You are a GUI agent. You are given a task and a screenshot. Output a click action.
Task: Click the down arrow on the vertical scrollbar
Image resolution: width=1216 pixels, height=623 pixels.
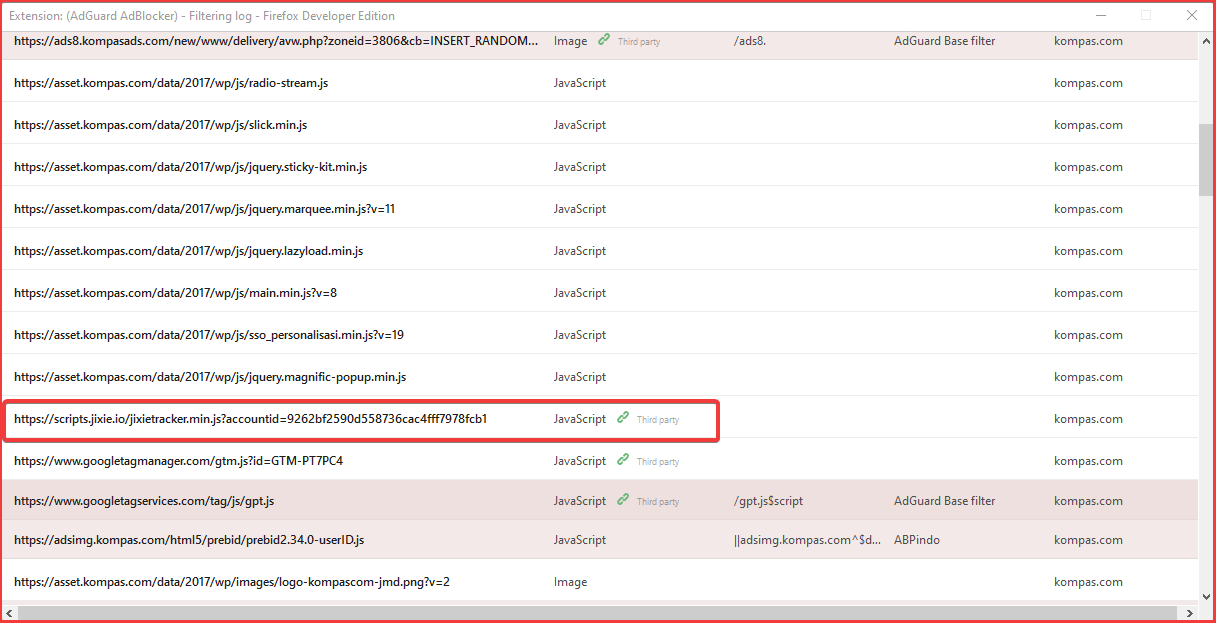1208,596
